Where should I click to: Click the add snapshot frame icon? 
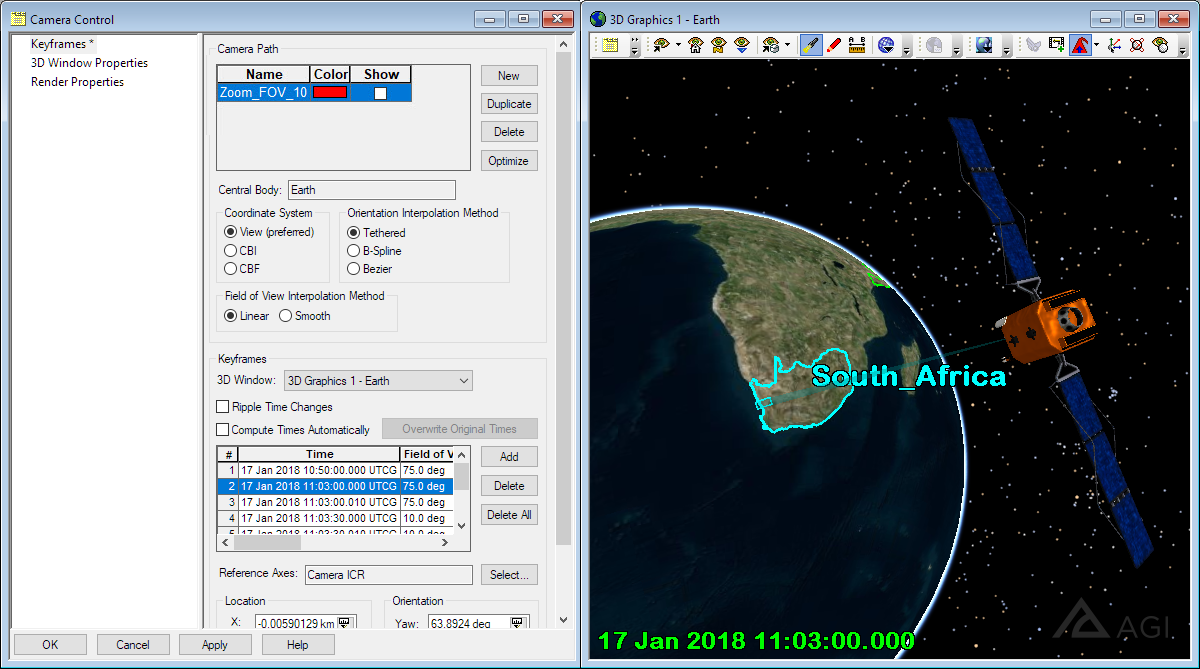click(x=1057, y=45)
